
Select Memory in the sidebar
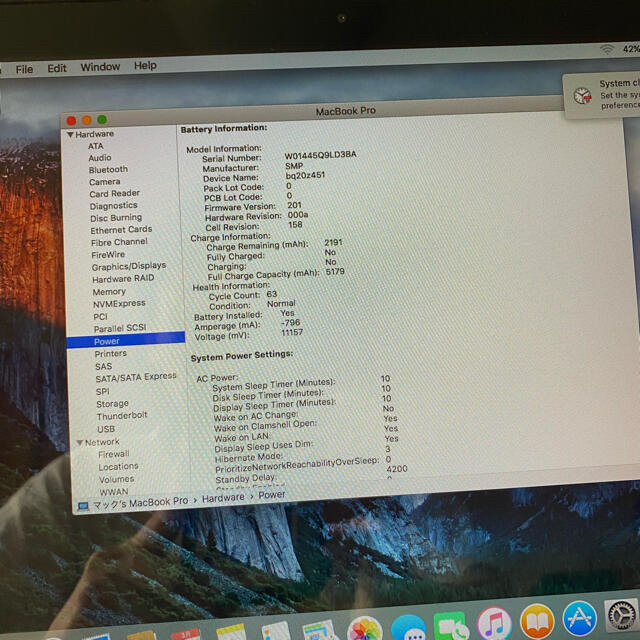click(x=109, y=292)
